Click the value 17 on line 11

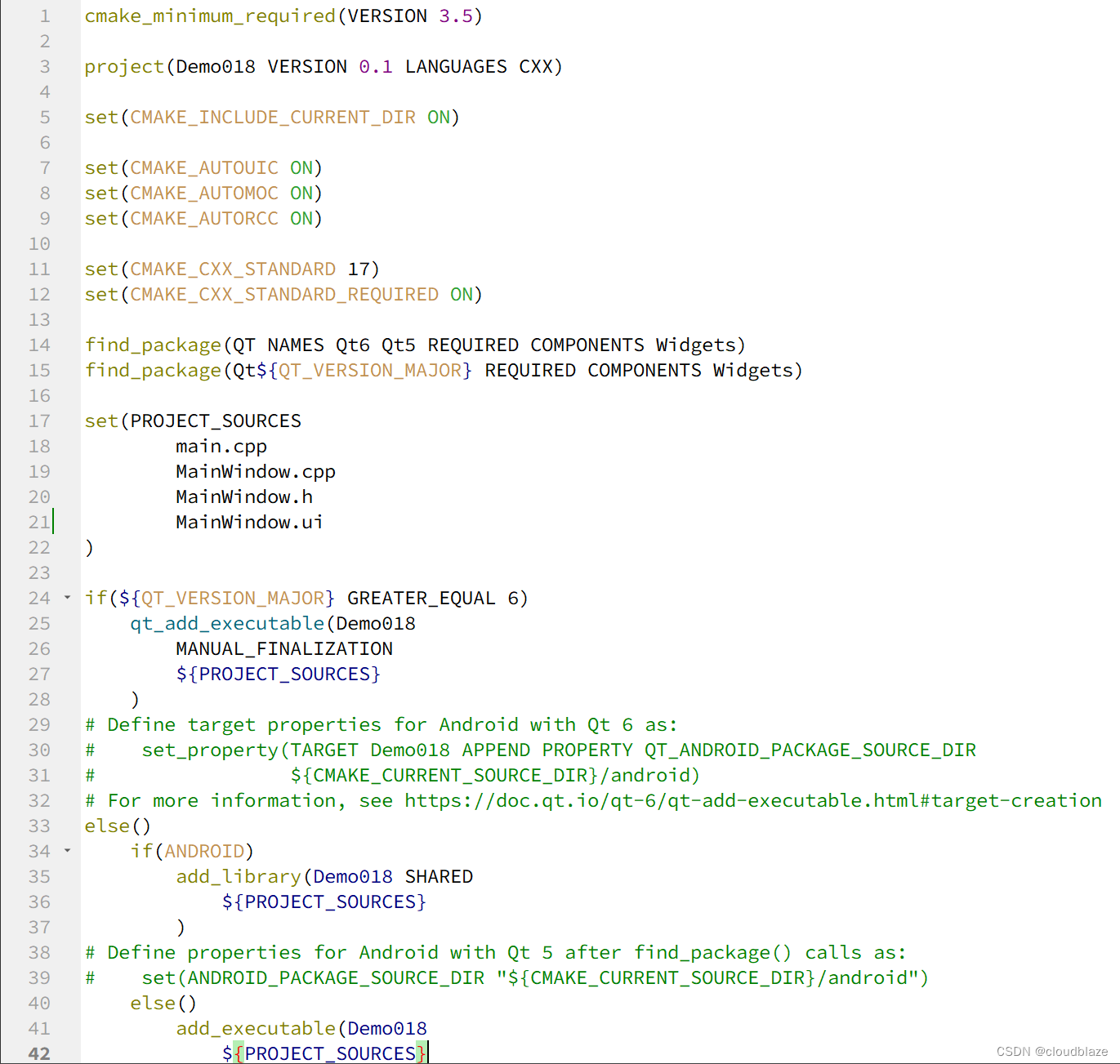[x=359, y=269]
